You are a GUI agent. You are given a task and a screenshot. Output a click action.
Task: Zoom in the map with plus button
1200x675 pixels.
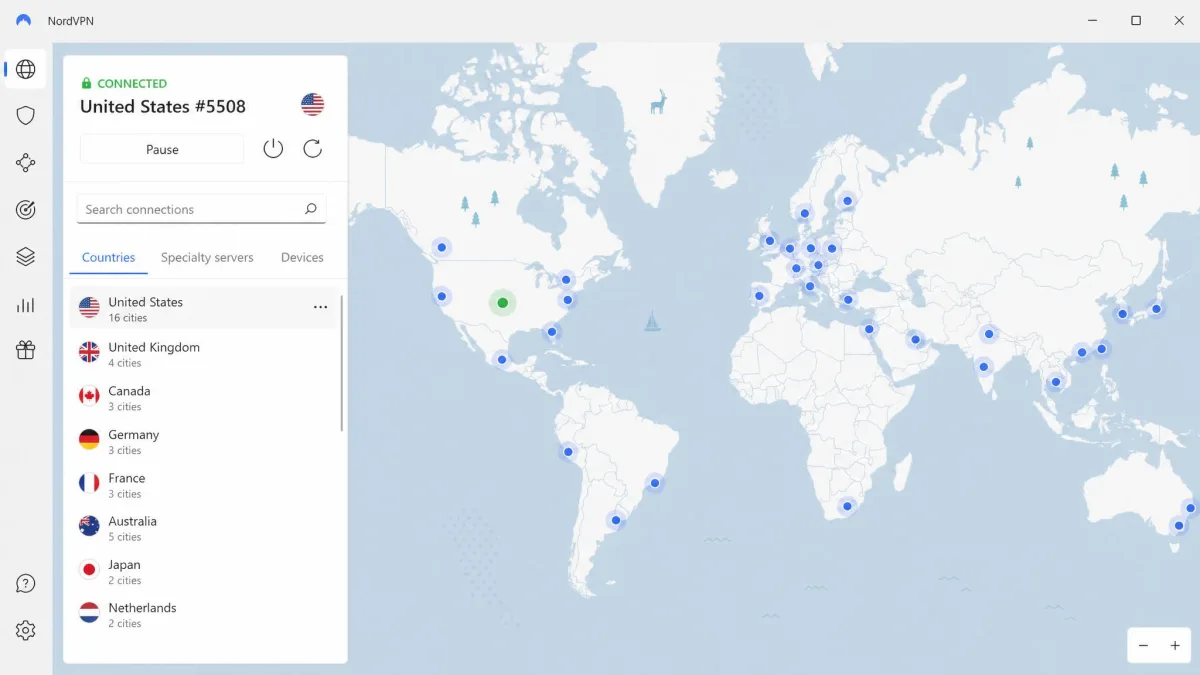point(1175,646)
